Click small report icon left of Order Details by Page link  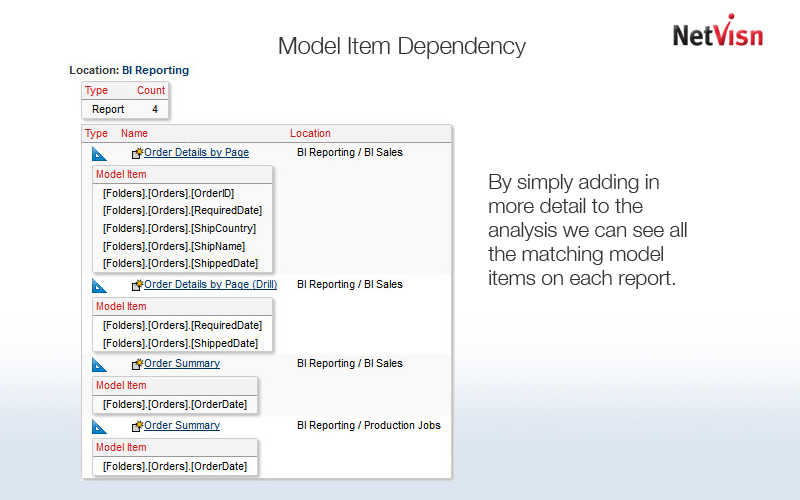137,153
